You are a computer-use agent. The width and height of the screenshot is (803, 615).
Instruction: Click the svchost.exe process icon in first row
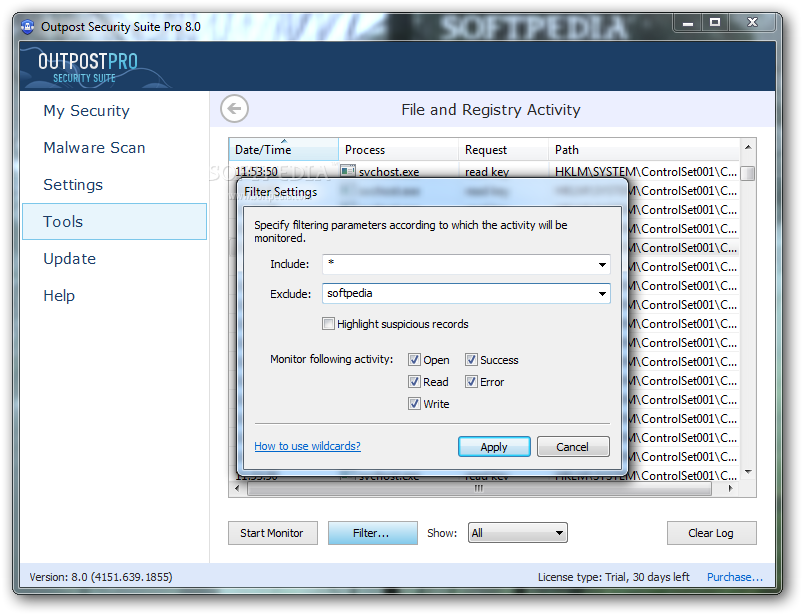tap(348, 171)
